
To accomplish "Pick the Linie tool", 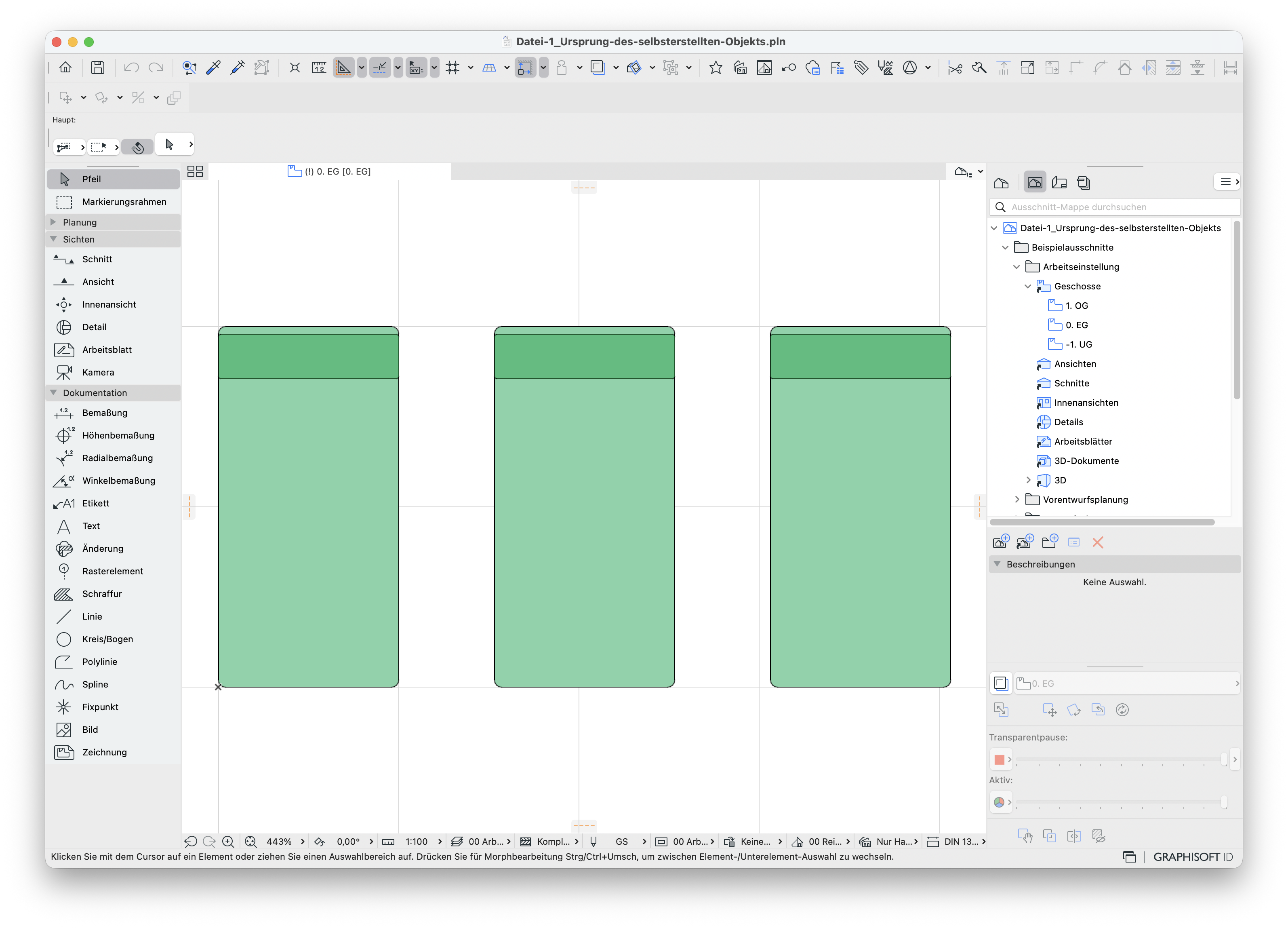I will click(x=113, y=617).
